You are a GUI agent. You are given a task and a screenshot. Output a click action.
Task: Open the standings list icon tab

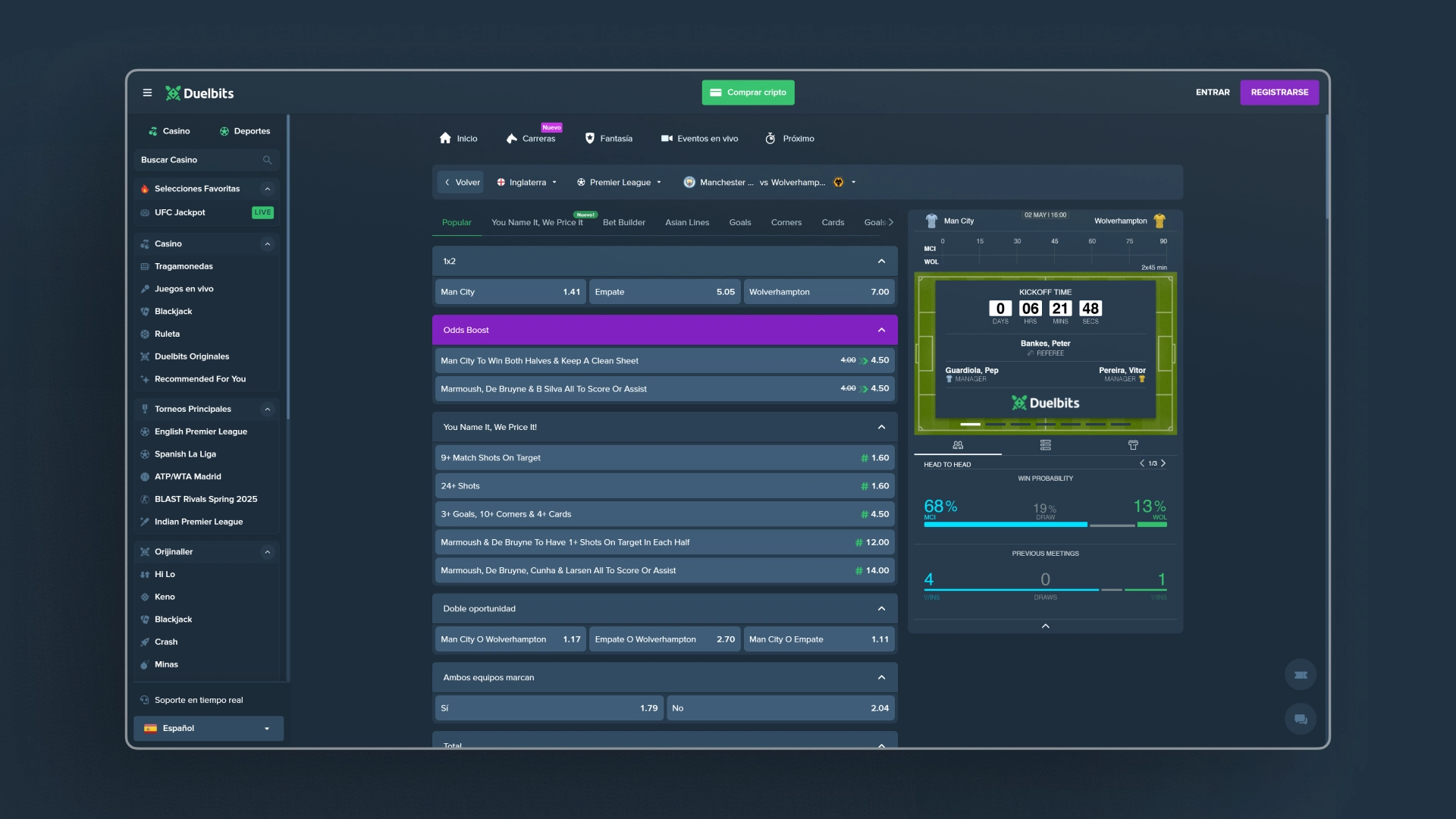pyautogui.click(x=1046, y=445)
